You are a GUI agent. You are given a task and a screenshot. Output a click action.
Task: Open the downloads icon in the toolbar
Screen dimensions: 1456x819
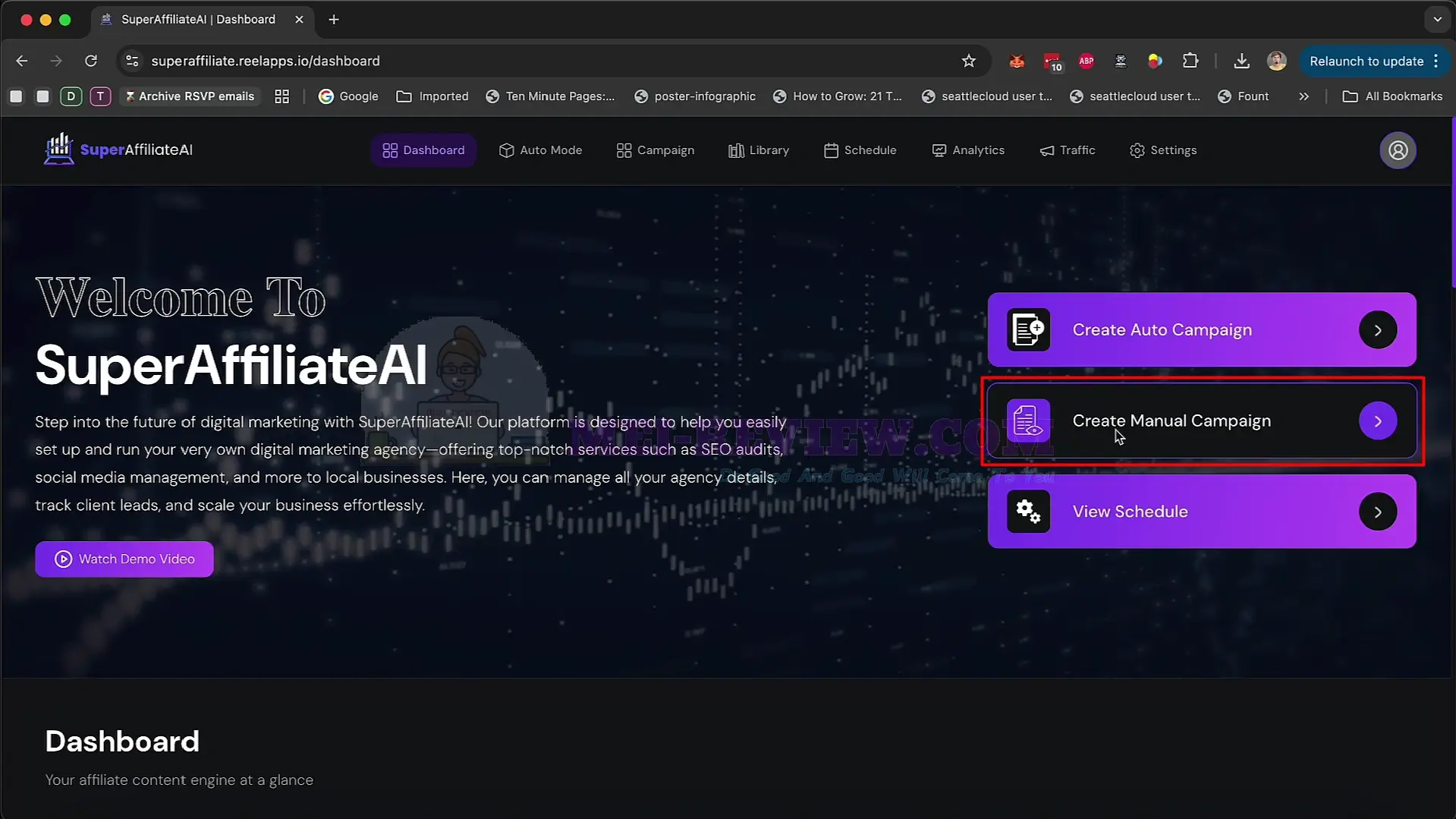tap(1241, 61)
